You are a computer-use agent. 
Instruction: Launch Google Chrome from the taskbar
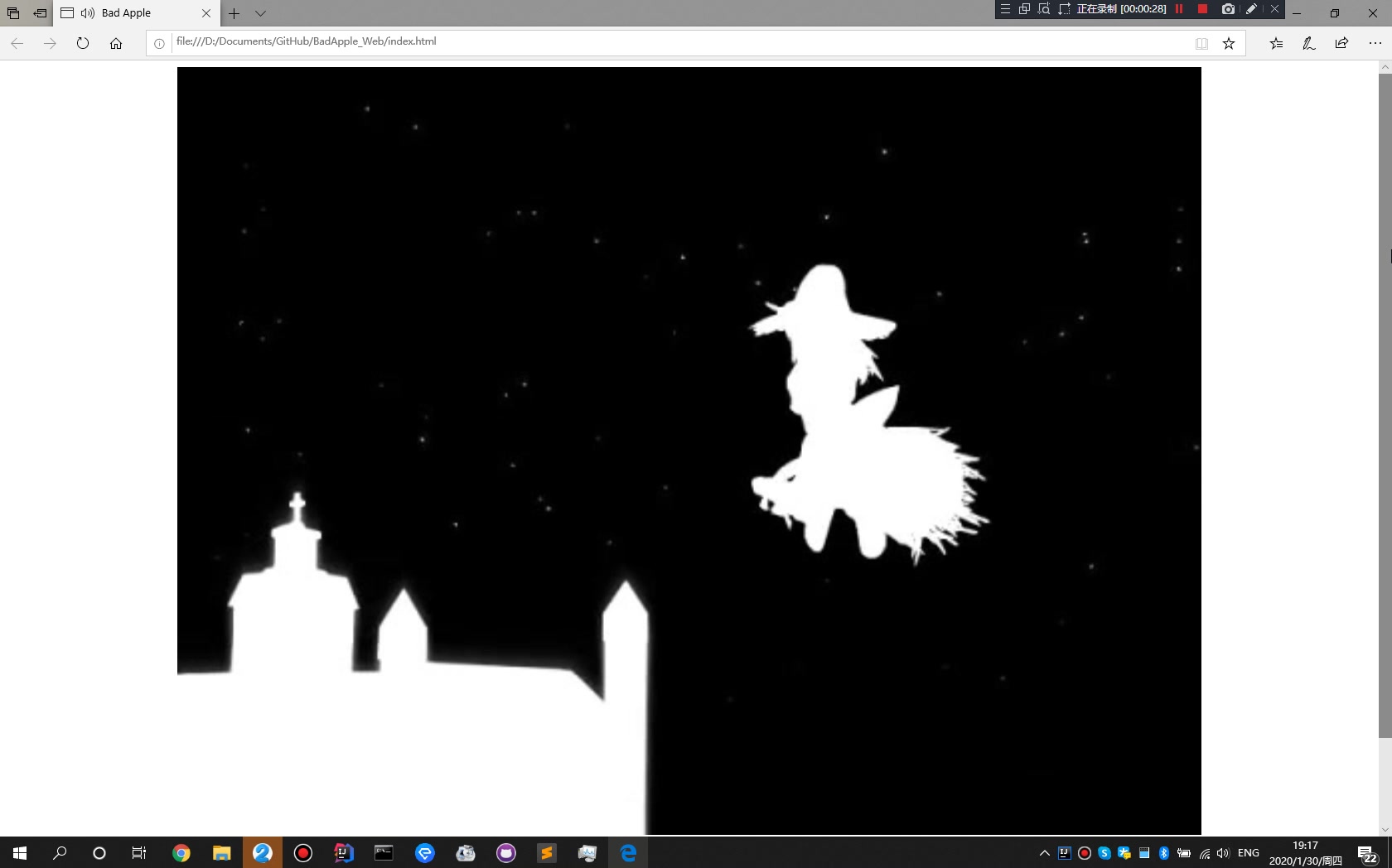coord(181,852)
